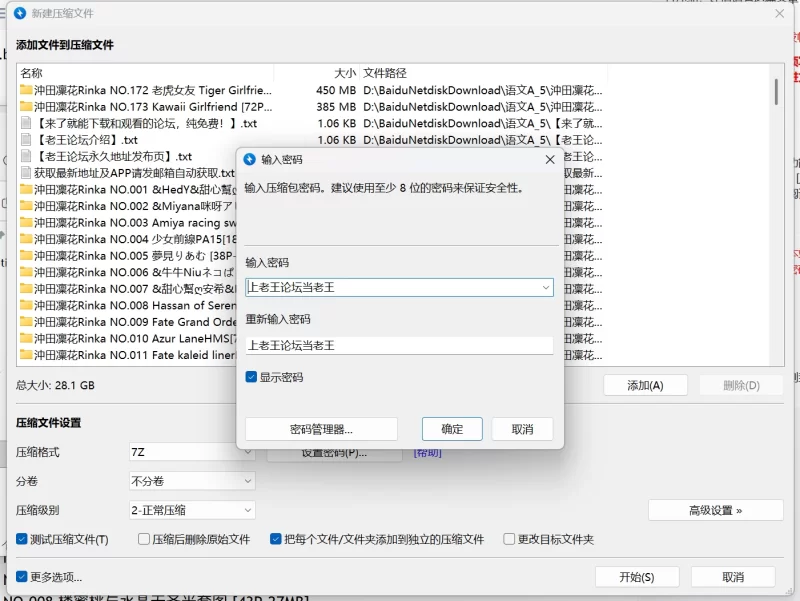The height and width of the screenshot is (601, 800).
Task: Toggle 把每个文件/文件夹添加到独立的压缩文件 checkbox
Action: (276, 539)
